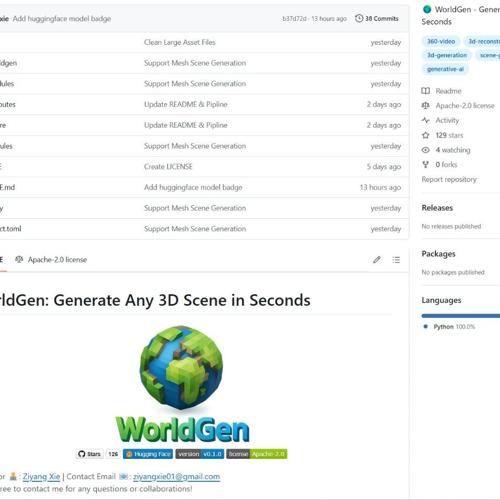Open the README outline list icon
Viewport: 500px width, 500px height.
click(x=396, y=260)
